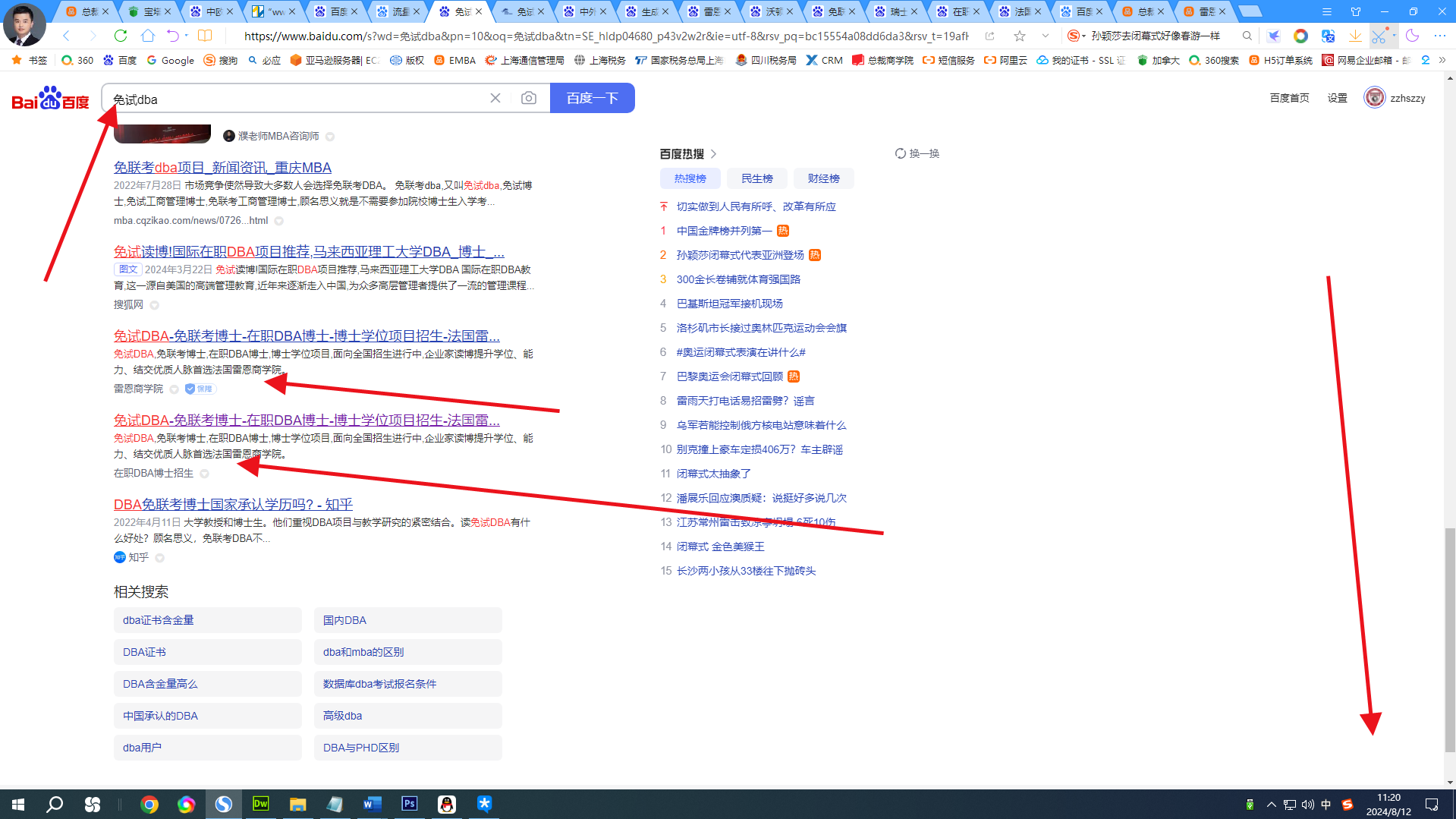1456x819 pixels.
Task: Switch to the 财经榜 tab
Action: point(823,178)
